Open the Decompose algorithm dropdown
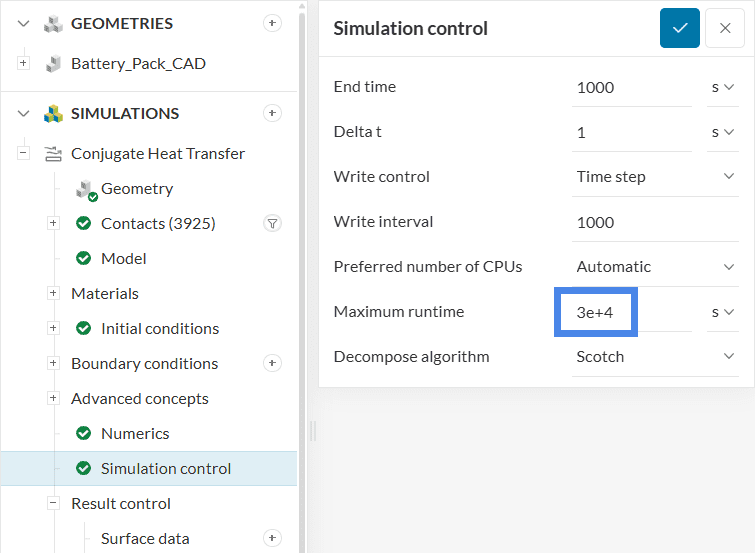The height and width of the screenshot is (553, 755). [655, 357]
